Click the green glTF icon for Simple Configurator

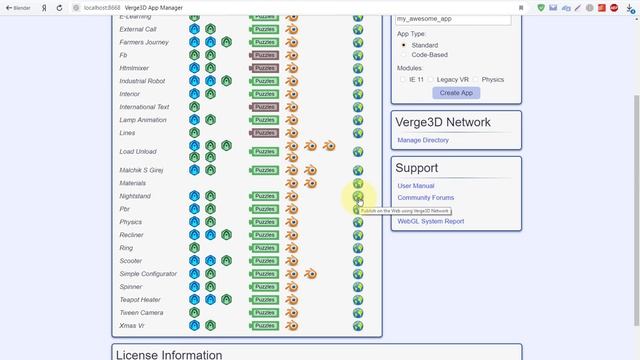[210, 274]
